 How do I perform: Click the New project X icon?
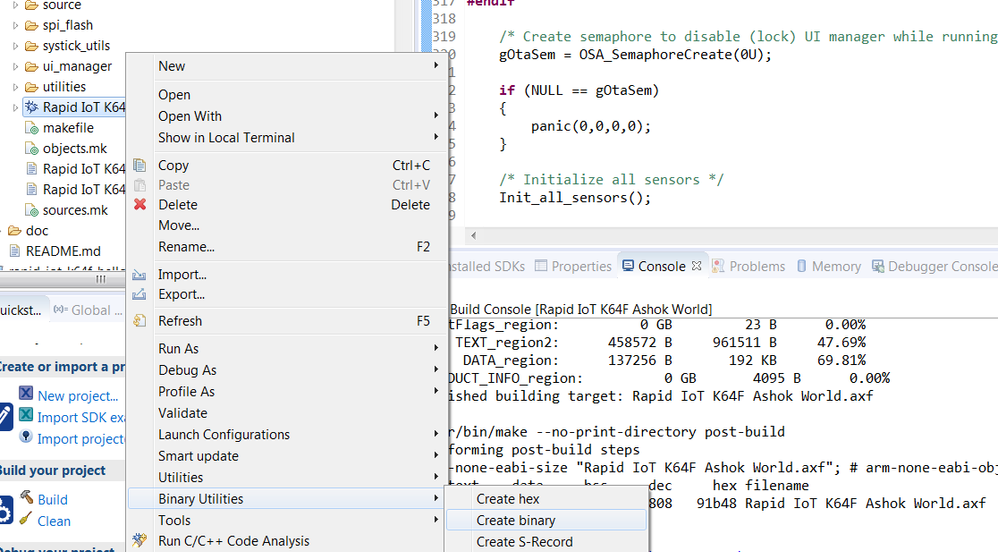click(26, 394)
